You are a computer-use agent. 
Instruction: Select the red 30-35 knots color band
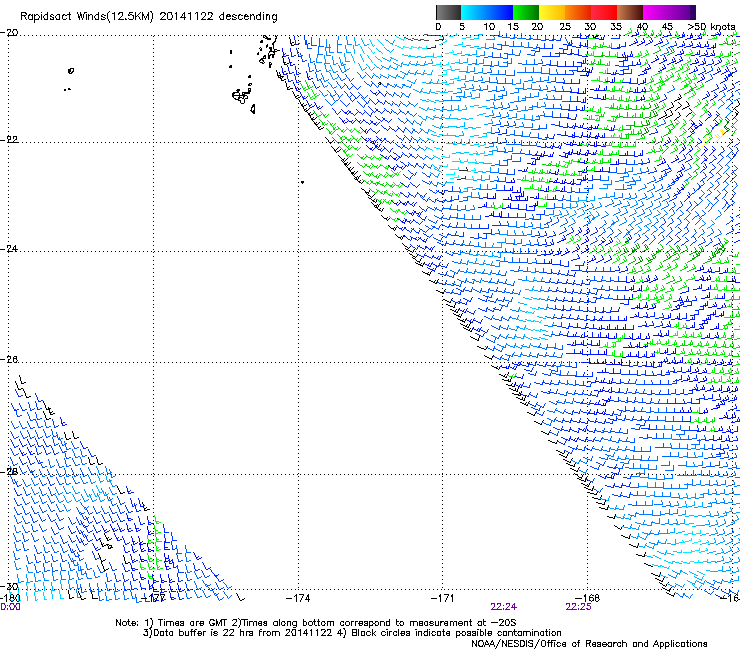[x=604, y=12]
